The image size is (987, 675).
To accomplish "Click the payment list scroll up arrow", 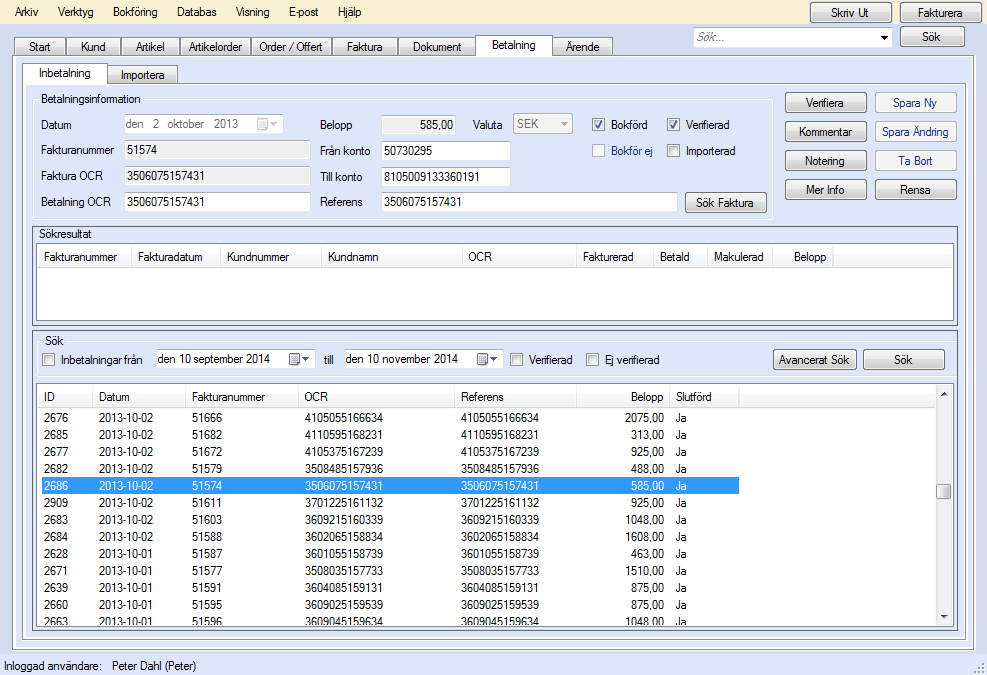I will (x=944, y=394).
